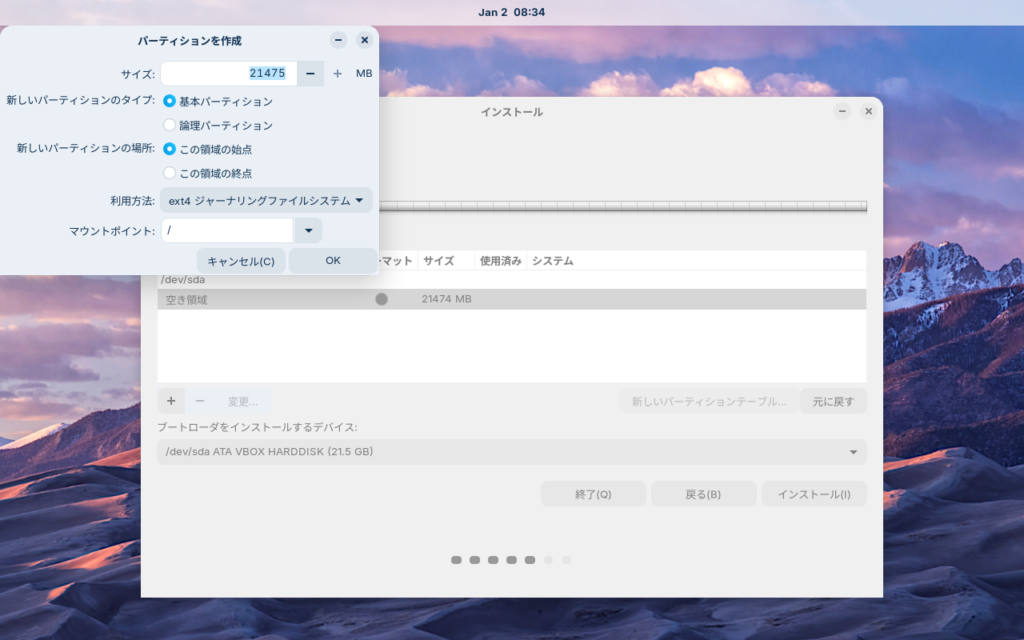Viewport: 1024px width, 640px height.
Task: Expand the mount point dropdown arrow
Action: tap(308, 231)
